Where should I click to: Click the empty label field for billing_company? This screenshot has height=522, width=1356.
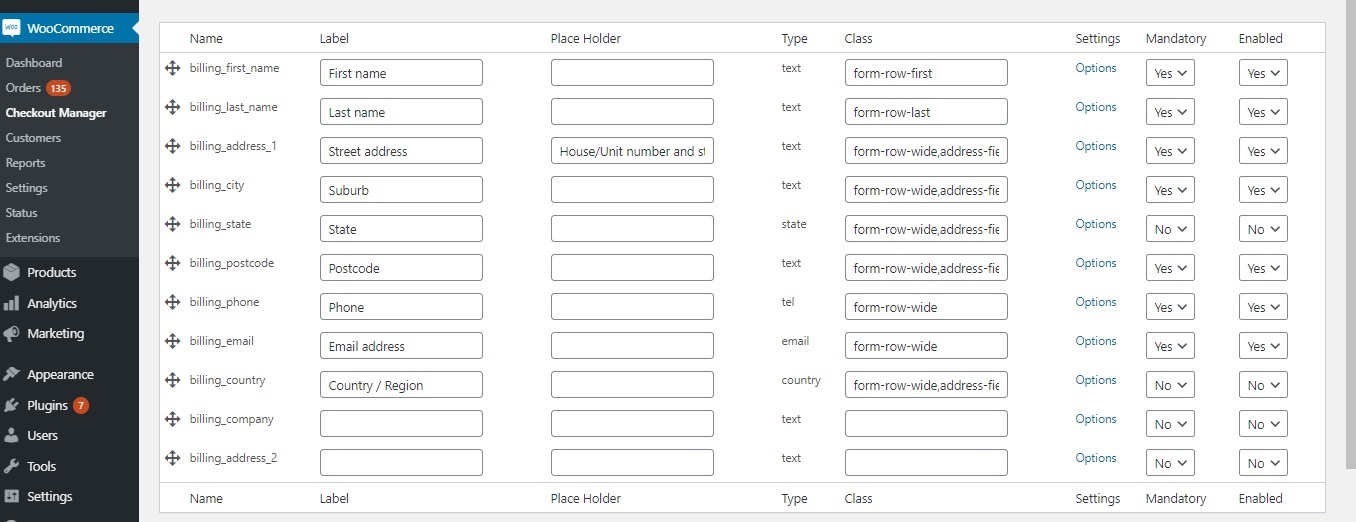click(401, 424)
